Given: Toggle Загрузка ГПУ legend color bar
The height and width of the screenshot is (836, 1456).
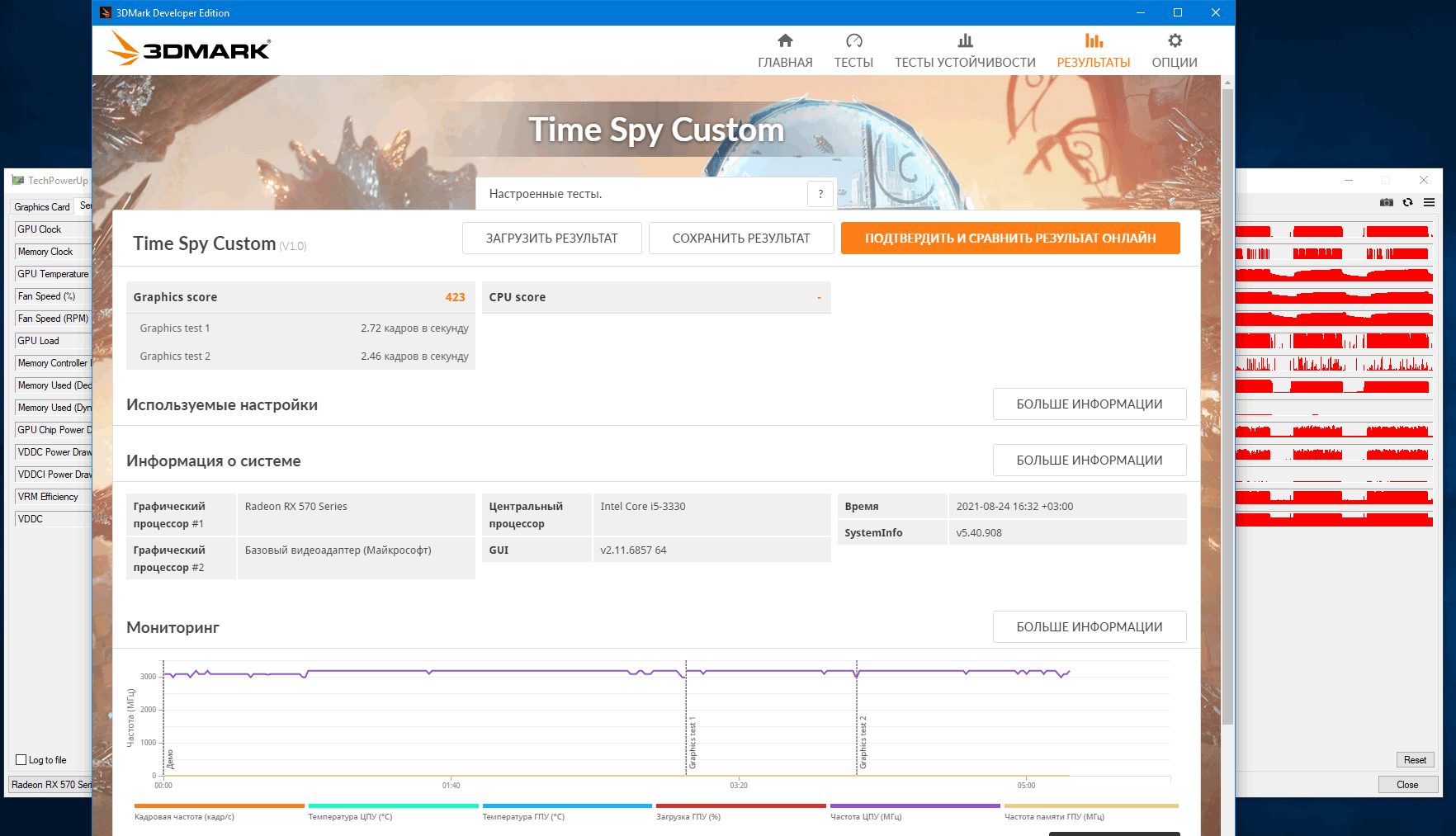Looking at the screenshot, I should tap(741, 806).
